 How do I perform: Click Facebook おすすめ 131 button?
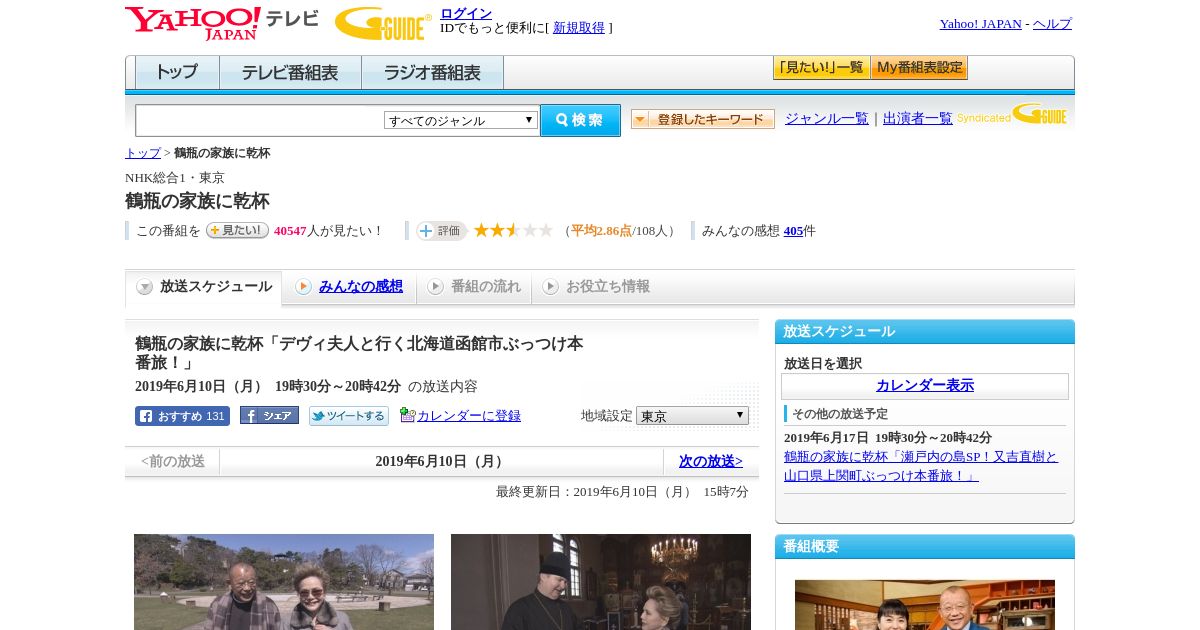pyautogui.click(x=182, y=416)
